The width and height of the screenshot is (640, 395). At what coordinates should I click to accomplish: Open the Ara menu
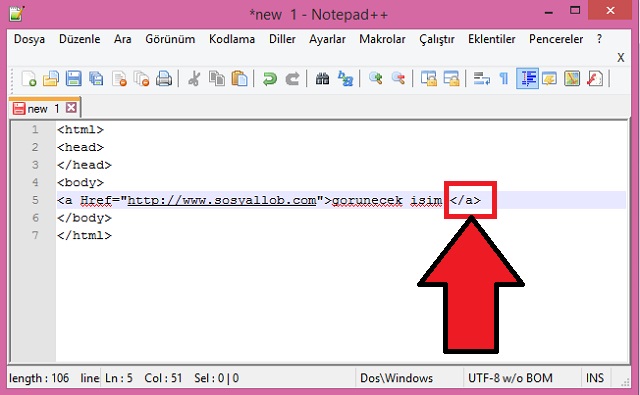[x=122, y=39]
